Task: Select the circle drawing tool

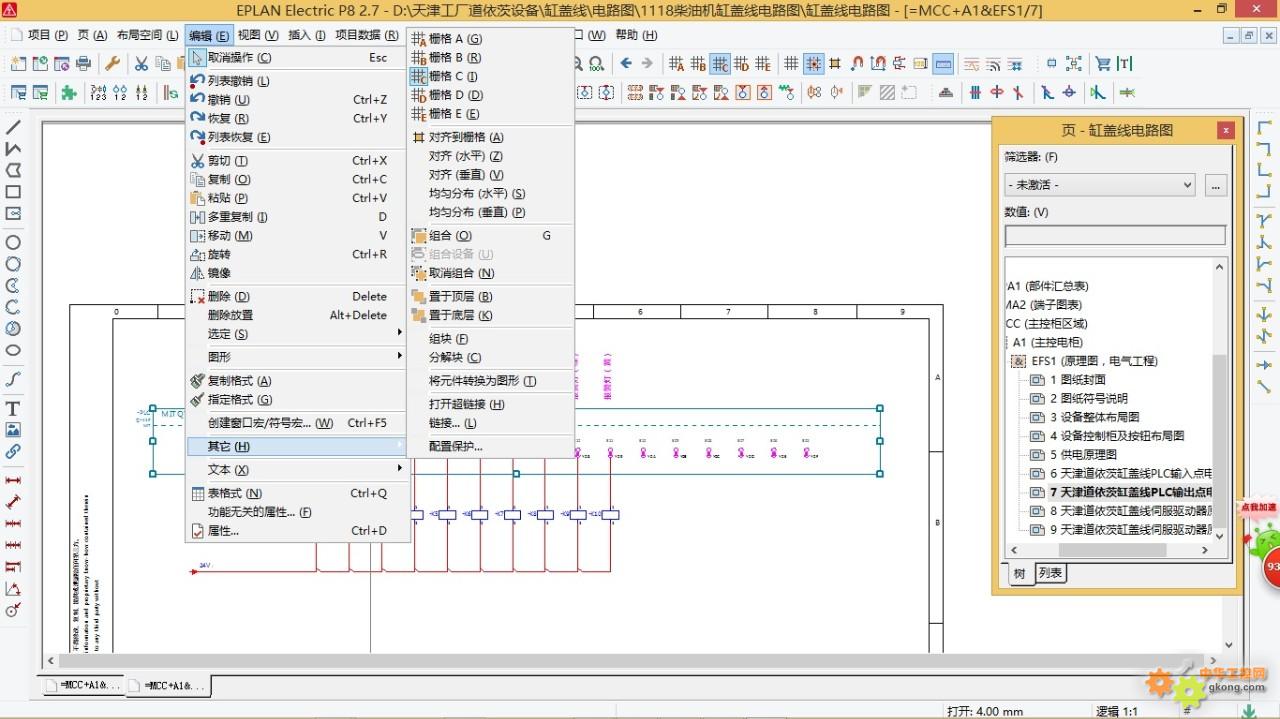Action: [14, 242]
